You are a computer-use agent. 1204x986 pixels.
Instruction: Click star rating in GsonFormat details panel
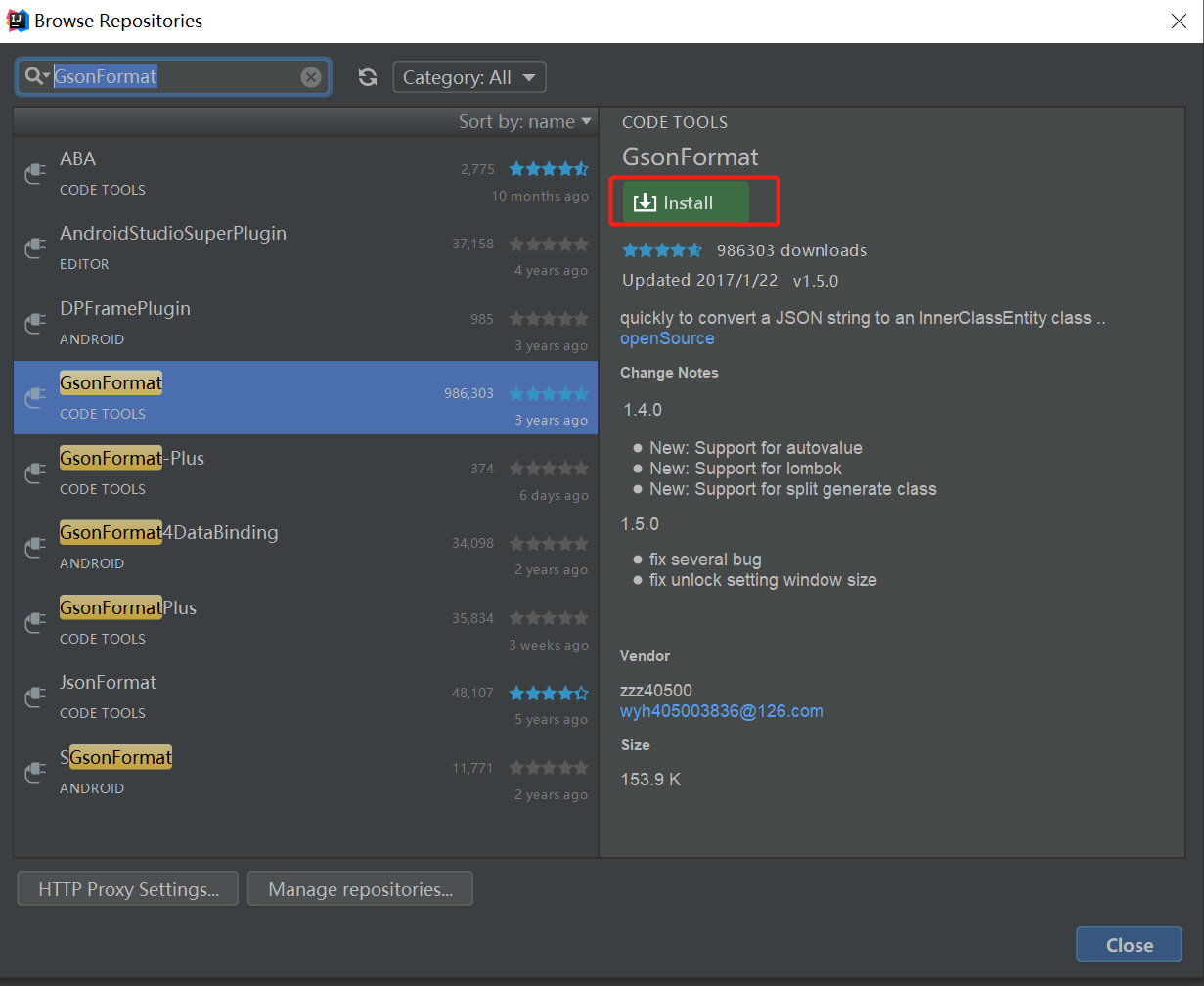[x=662, y=250]
